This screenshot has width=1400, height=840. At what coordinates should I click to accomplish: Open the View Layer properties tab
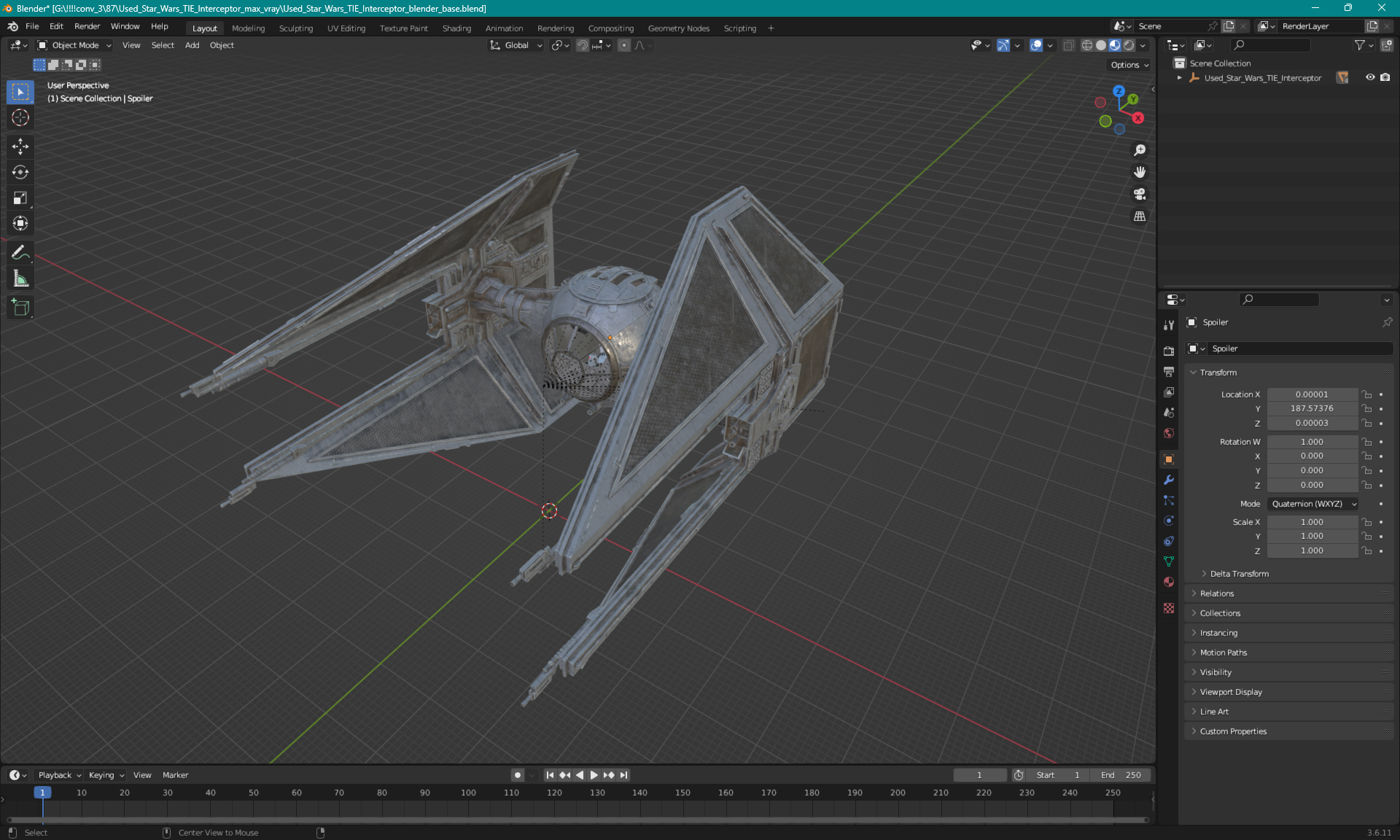pyautogui.click(x=1169, y=392)
